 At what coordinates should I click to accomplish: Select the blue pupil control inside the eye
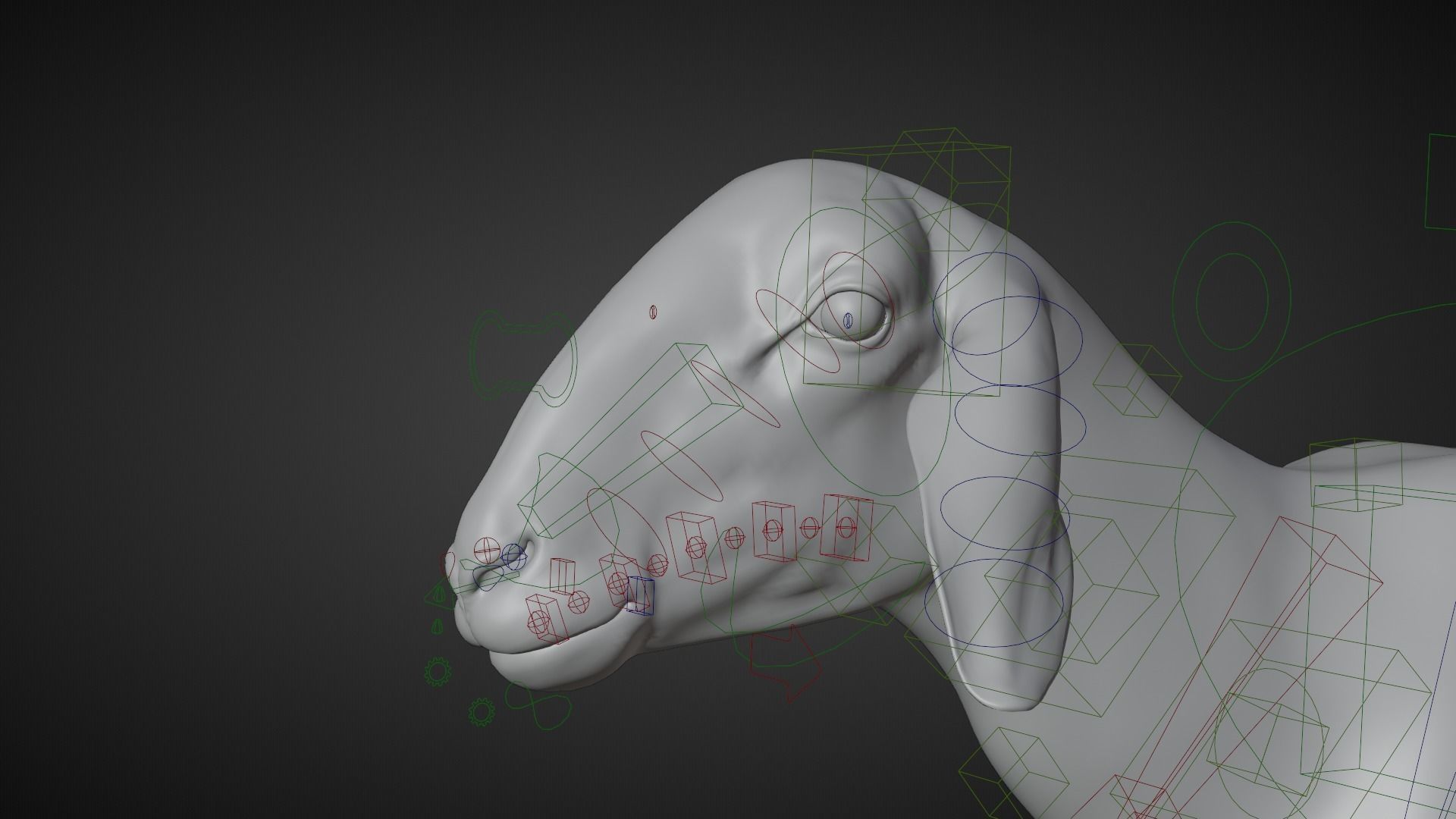[849, 322]
